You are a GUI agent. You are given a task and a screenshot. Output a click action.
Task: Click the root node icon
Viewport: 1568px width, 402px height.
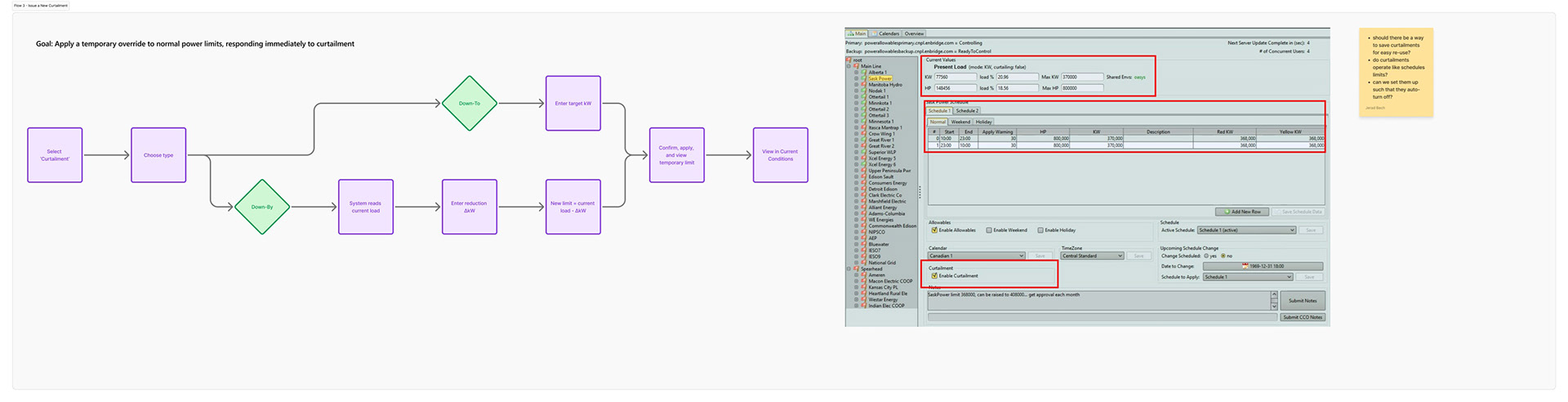(x=849, y=60)
